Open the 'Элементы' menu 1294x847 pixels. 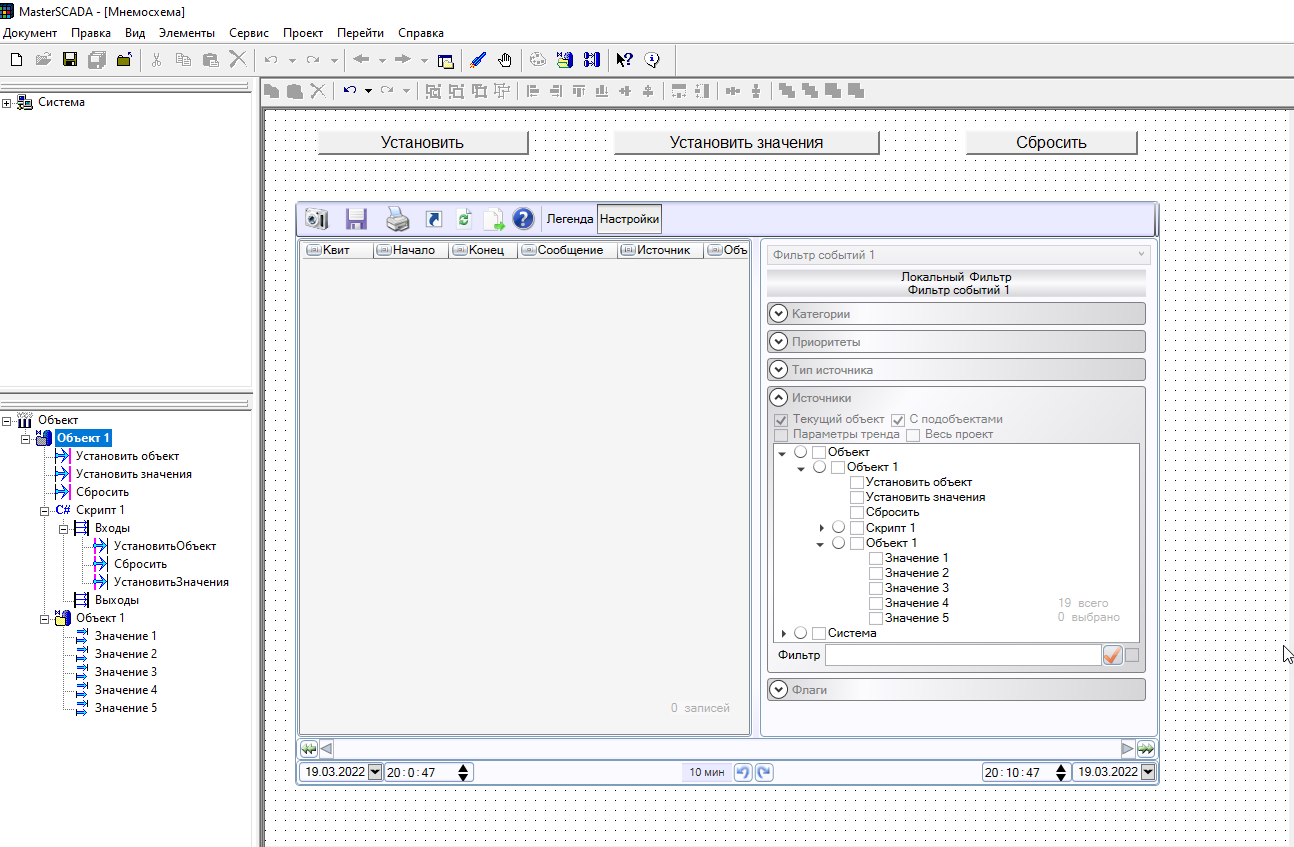(187, 33)
